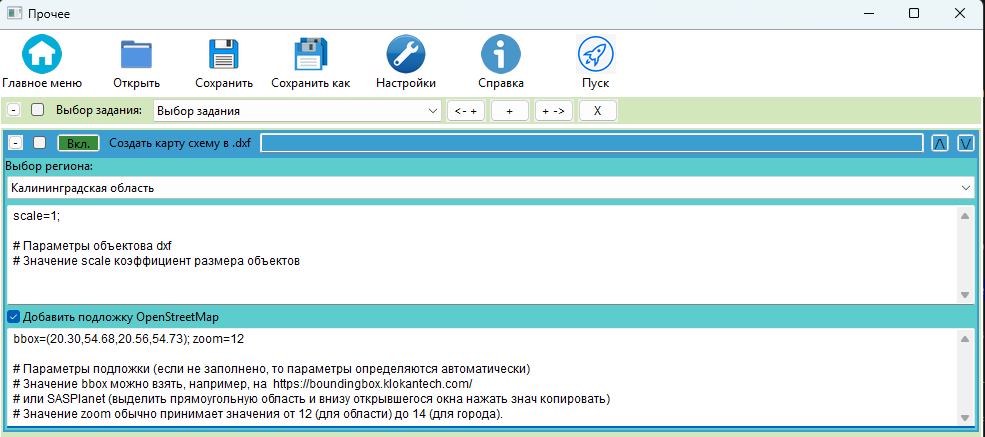This screenshot has width=985, height=437.
Task: Click the 'или SASPlanet' comment line
Action: (x=312, y=399)
